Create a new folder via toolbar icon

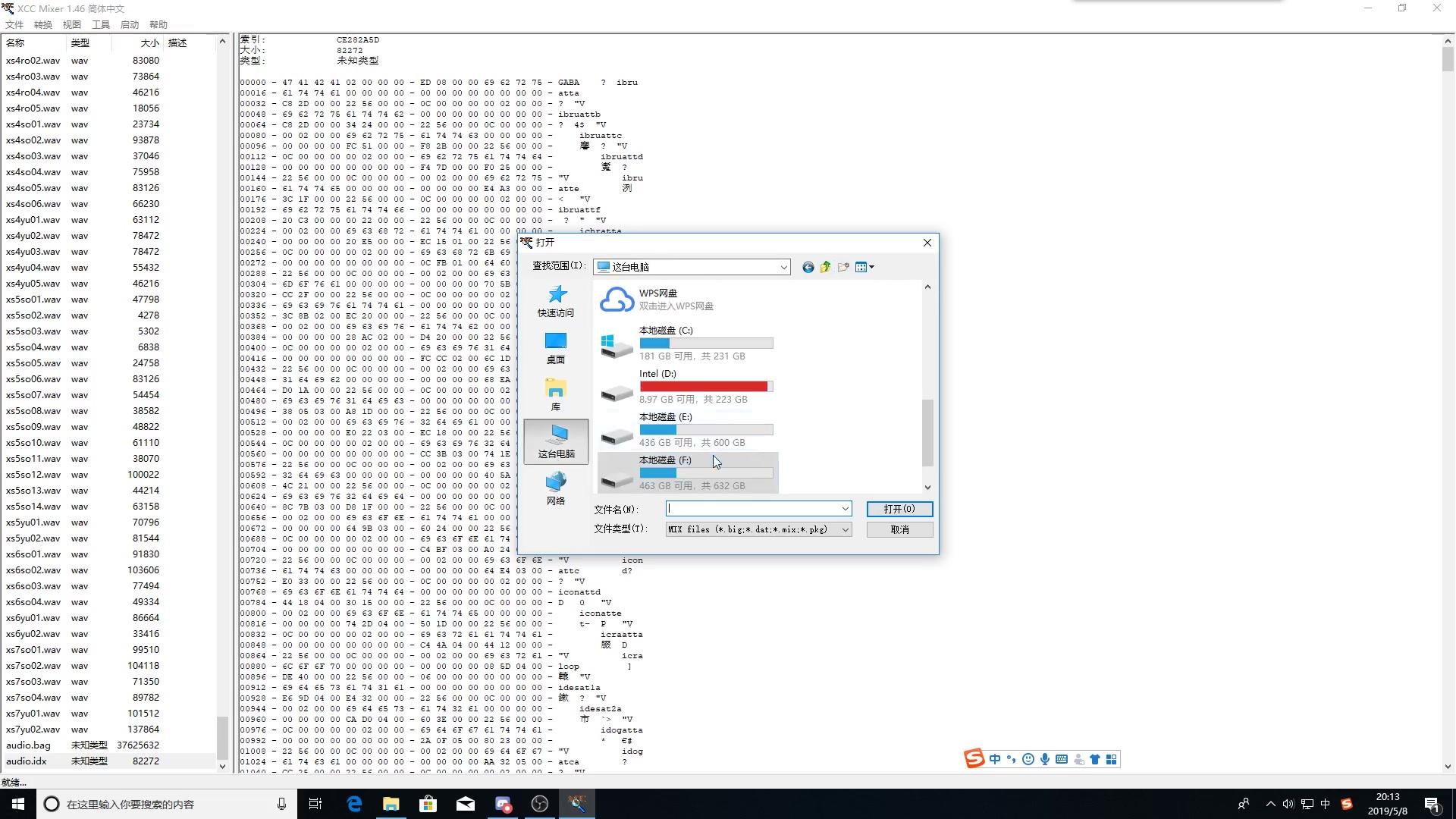pos(843,267)
